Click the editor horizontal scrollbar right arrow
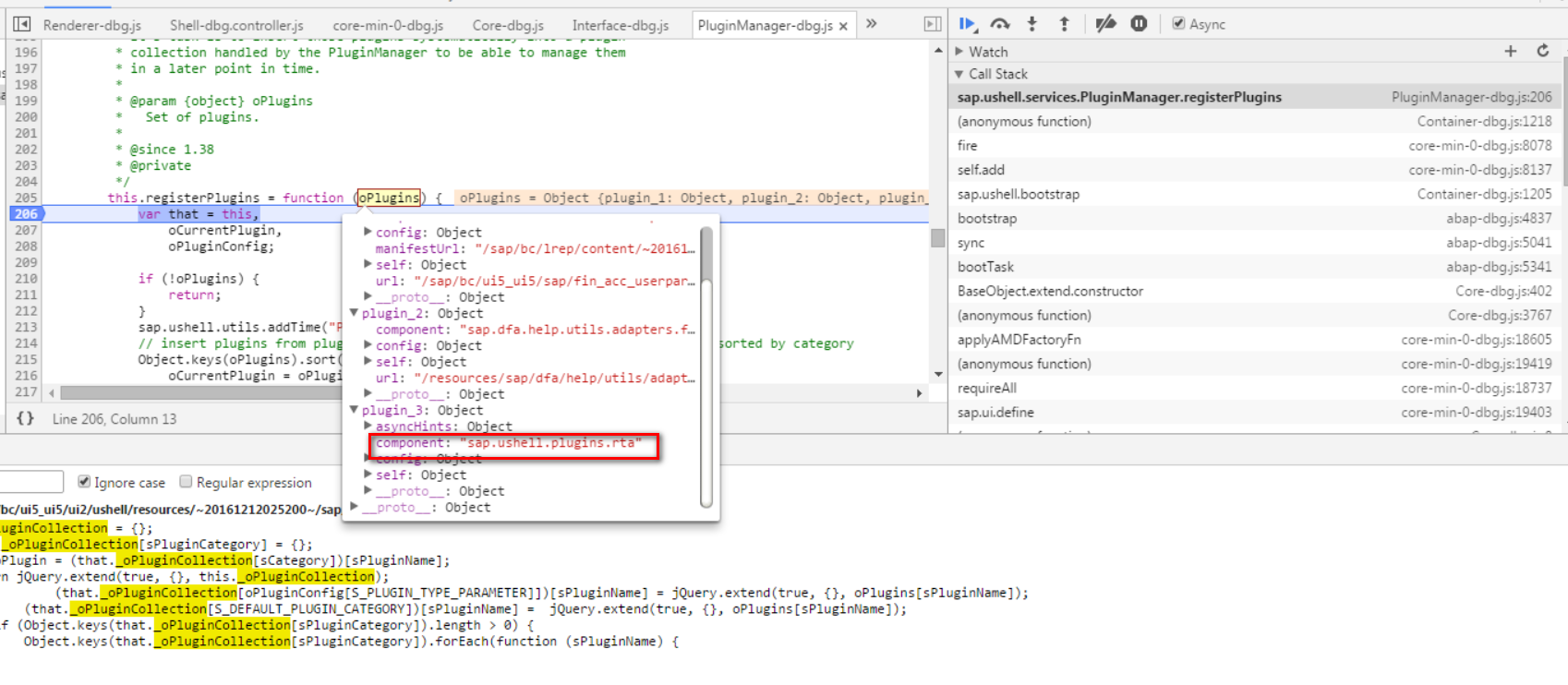The image size is (1568, 685). coord(919,393)
